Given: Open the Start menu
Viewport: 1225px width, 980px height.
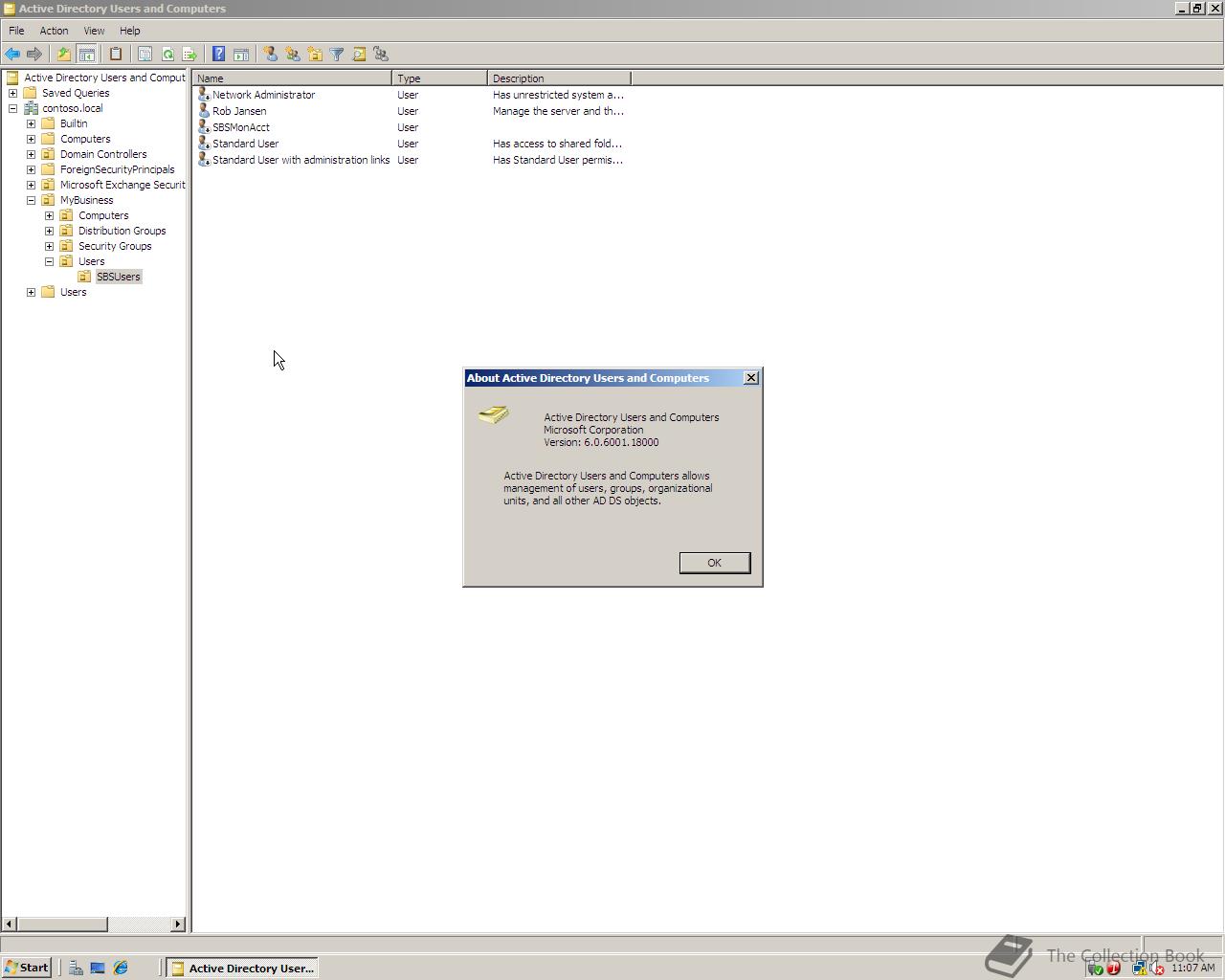Looking at the screenshot, I should (x=27, y=968).
